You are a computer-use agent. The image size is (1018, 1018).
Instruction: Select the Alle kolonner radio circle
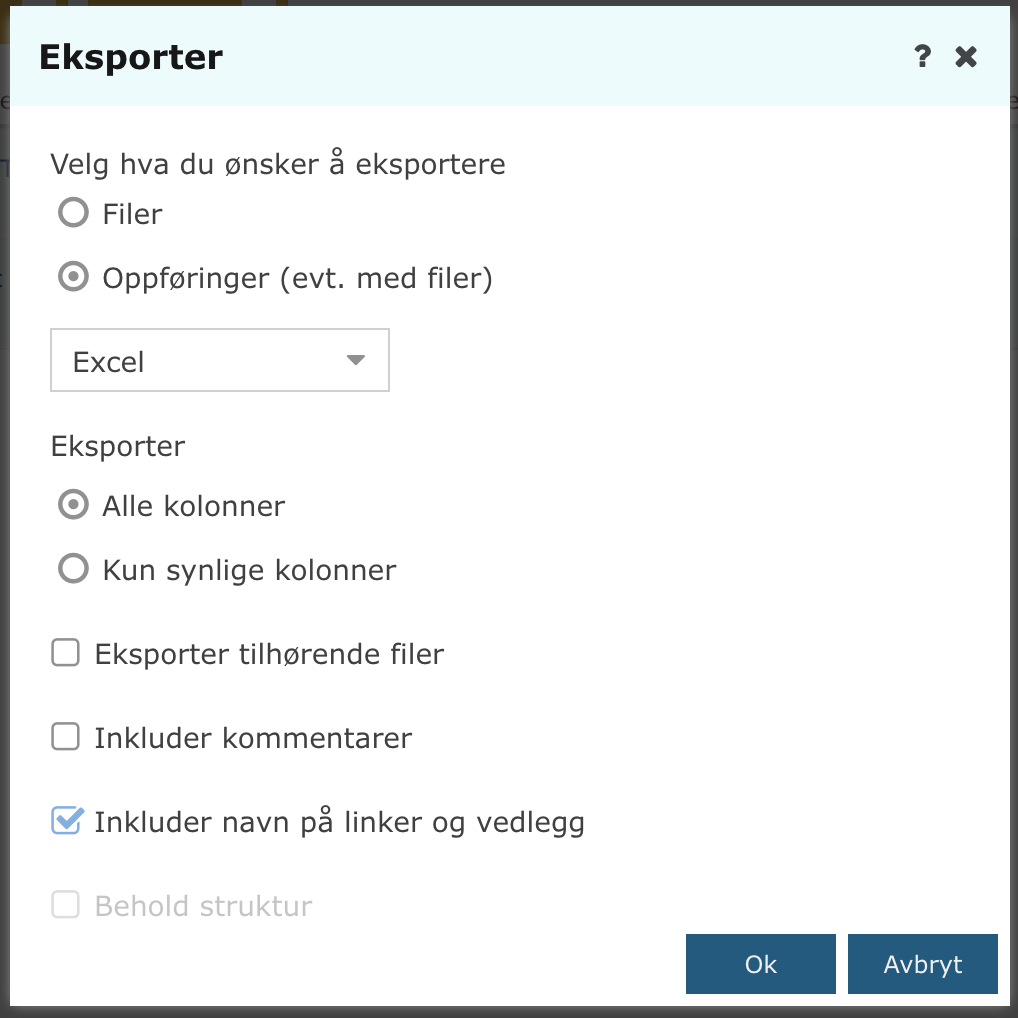pos(73,504)
